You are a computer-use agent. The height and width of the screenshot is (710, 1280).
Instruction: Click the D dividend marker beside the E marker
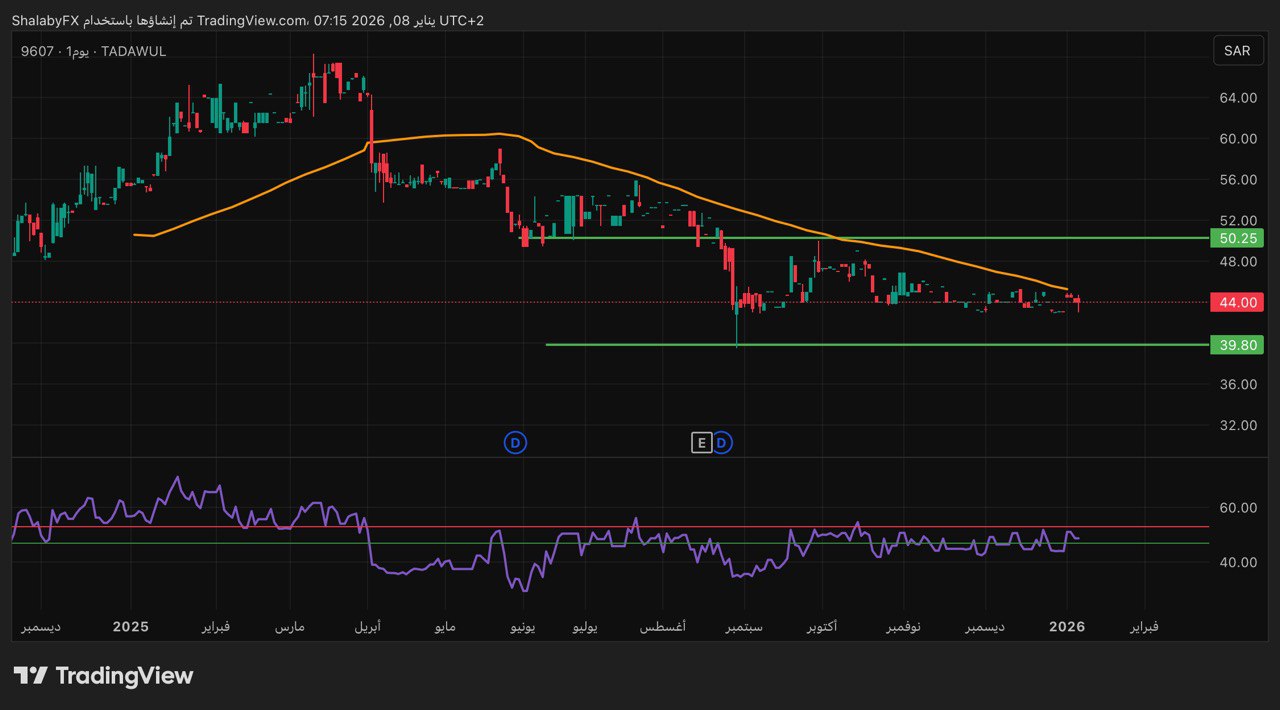click(x=722, y=442)
